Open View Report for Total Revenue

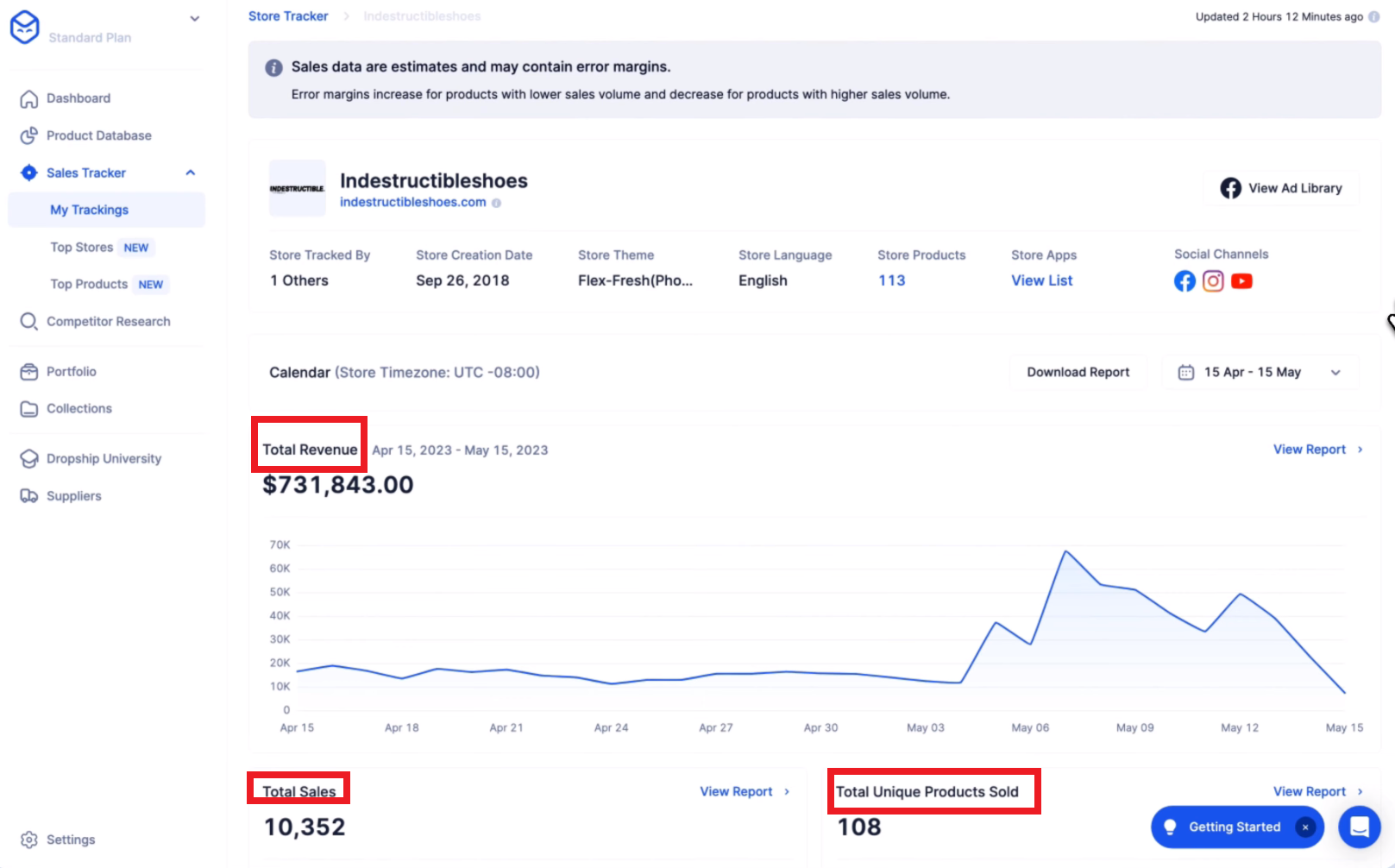[x=1318, y=450]
